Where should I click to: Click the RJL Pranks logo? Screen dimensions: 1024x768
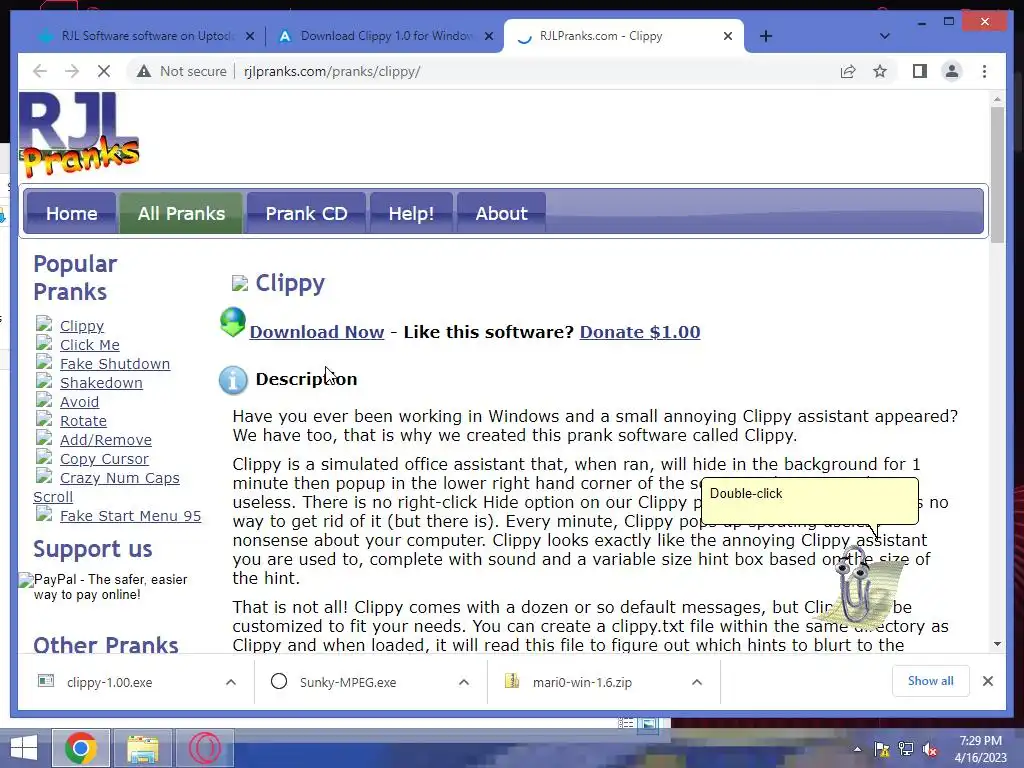tap(79, 135)
